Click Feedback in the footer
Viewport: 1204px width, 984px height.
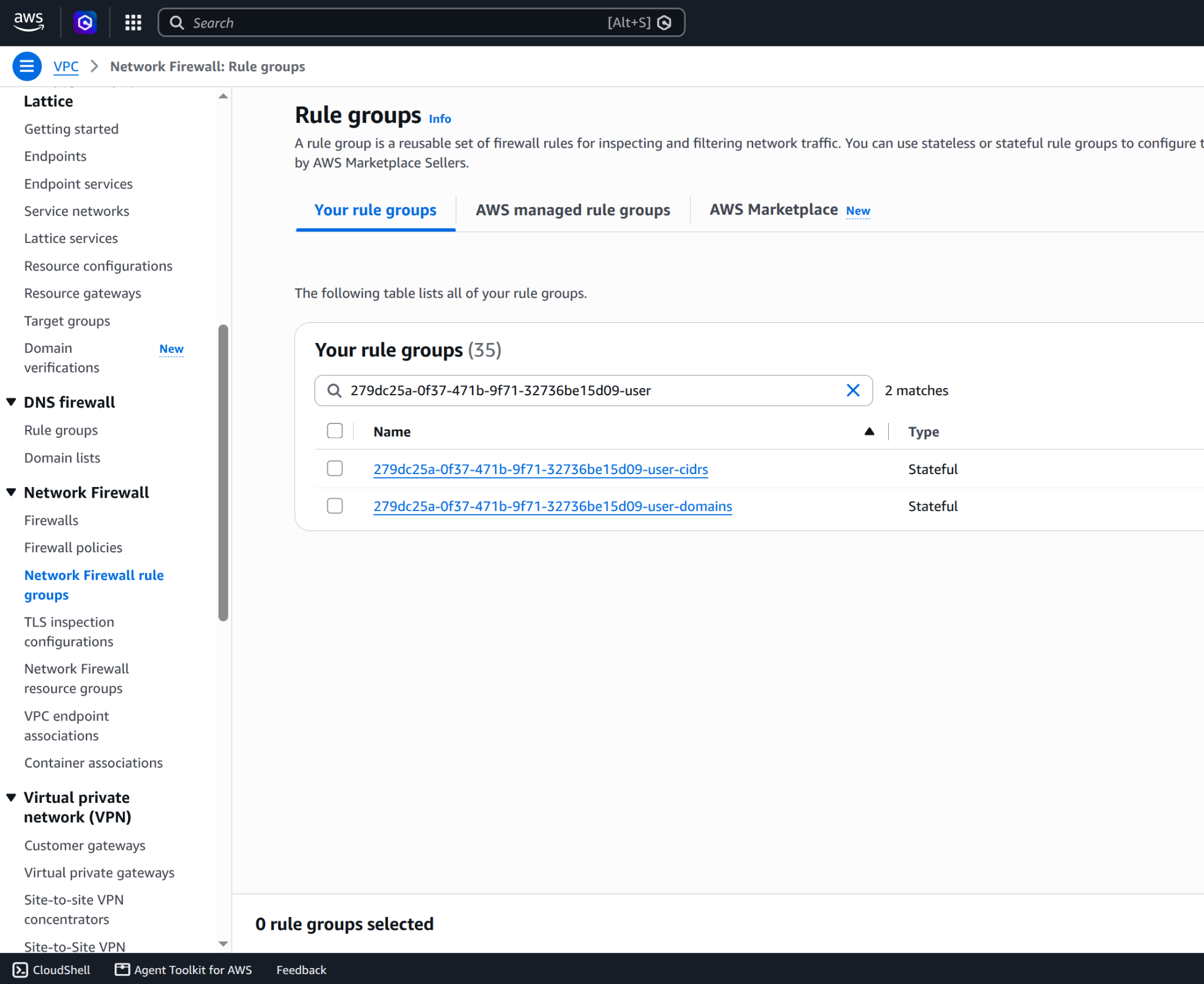pos(301,970)
